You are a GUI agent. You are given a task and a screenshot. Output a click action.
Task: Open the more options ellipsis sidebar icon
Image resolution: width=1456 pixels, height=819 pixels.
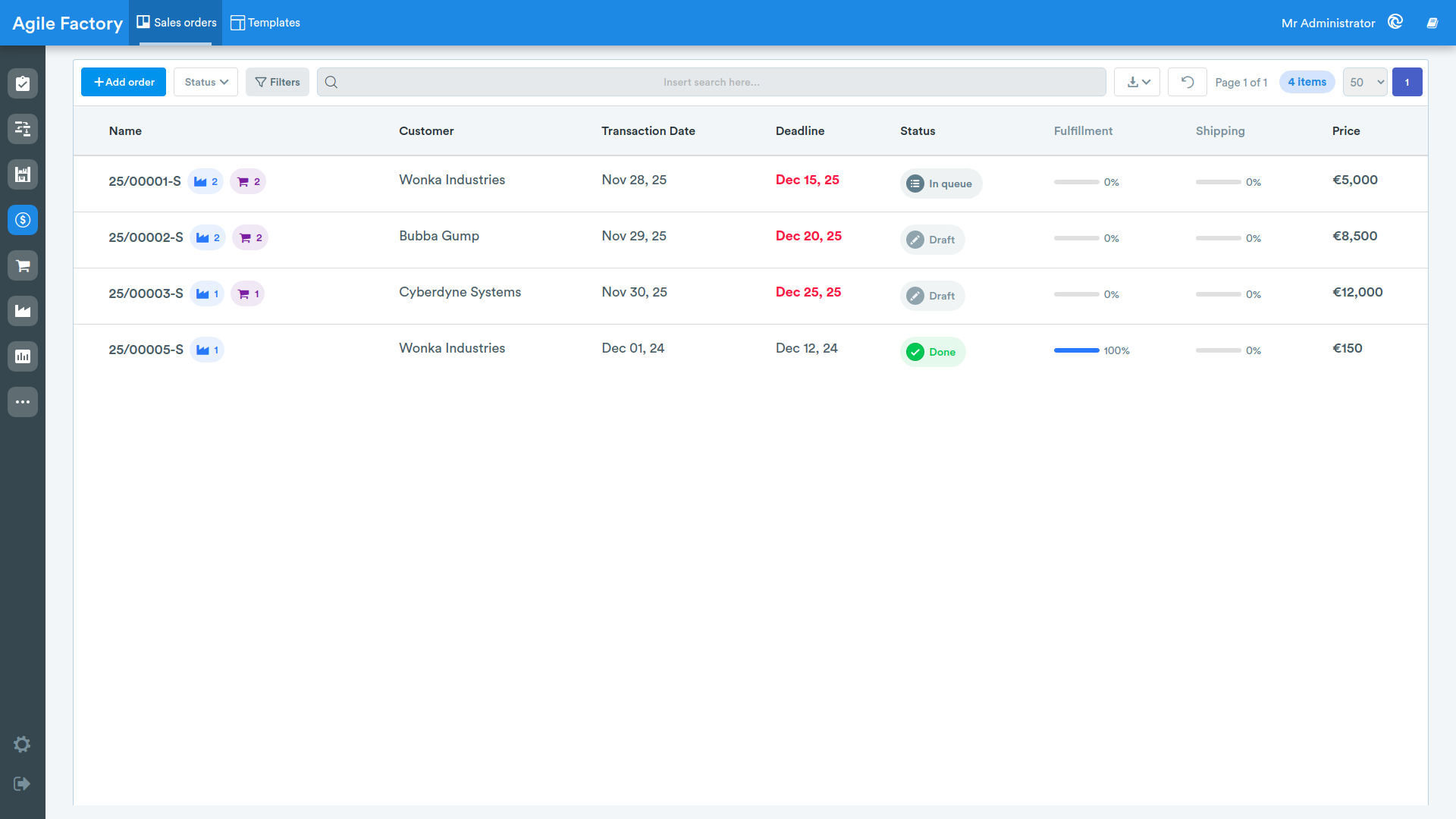click(x=23, y=402)
